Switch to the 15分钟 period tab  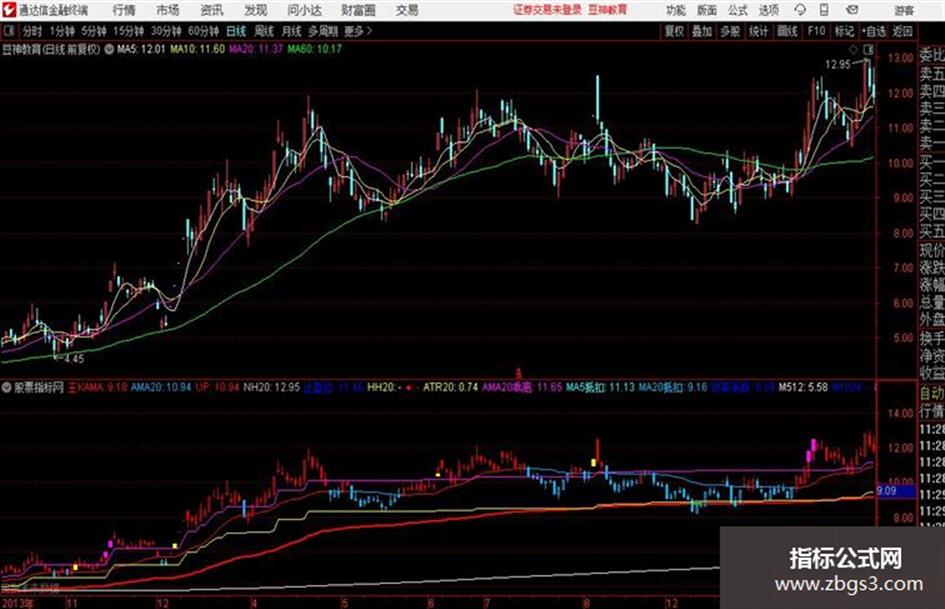tap(128, 31)
